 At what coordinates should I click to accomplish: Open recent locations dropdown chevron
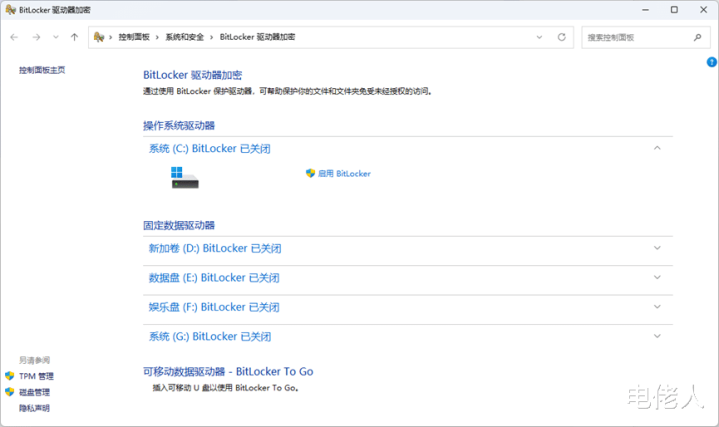click(55, 37)
